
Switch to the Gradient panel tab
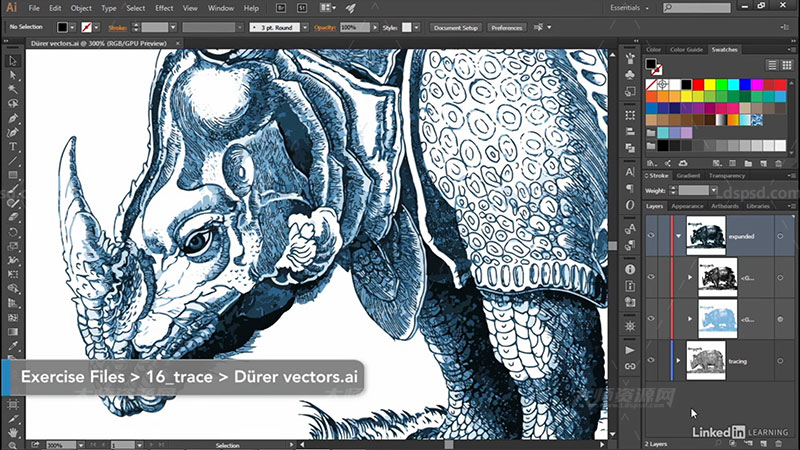[688, 176]
